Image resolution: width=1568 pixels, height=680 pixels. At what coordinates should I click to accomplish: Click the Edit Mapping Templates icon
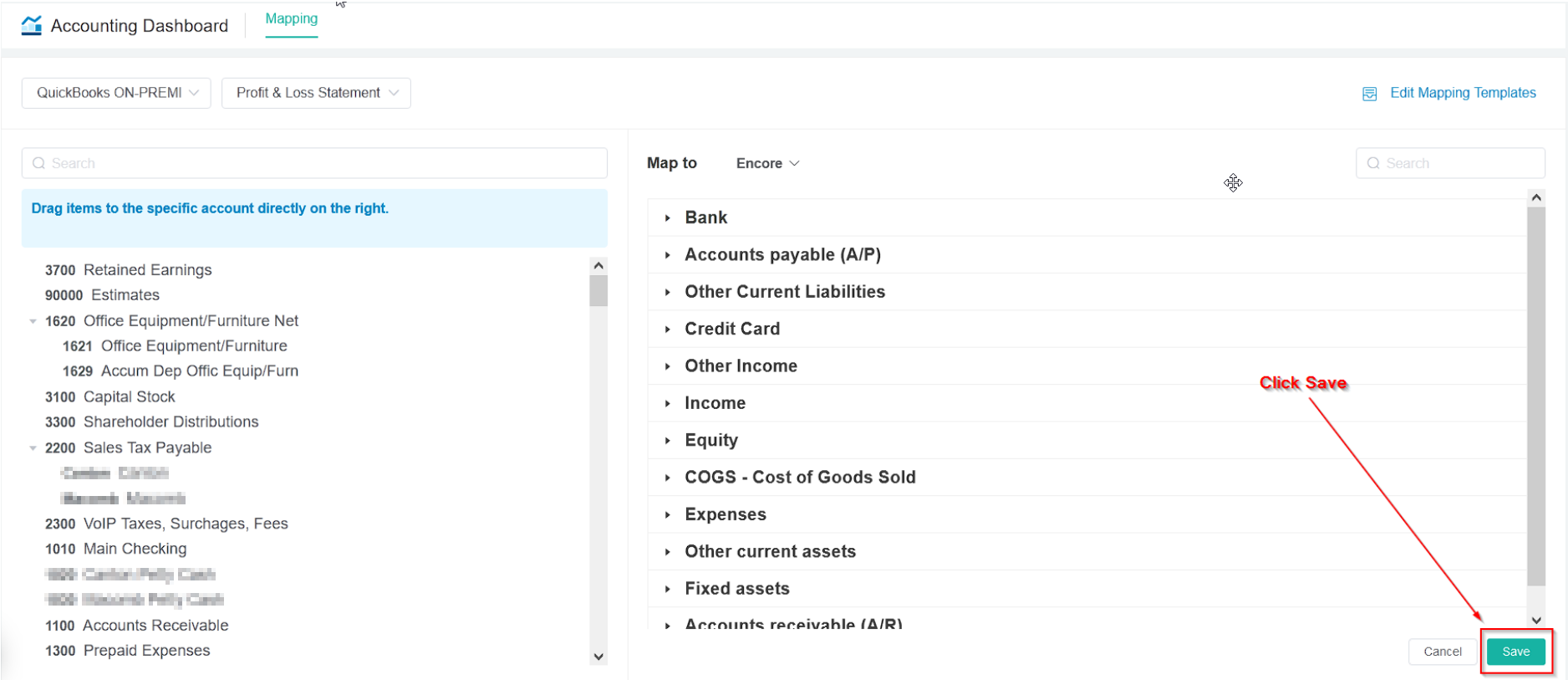point(1369,94)
